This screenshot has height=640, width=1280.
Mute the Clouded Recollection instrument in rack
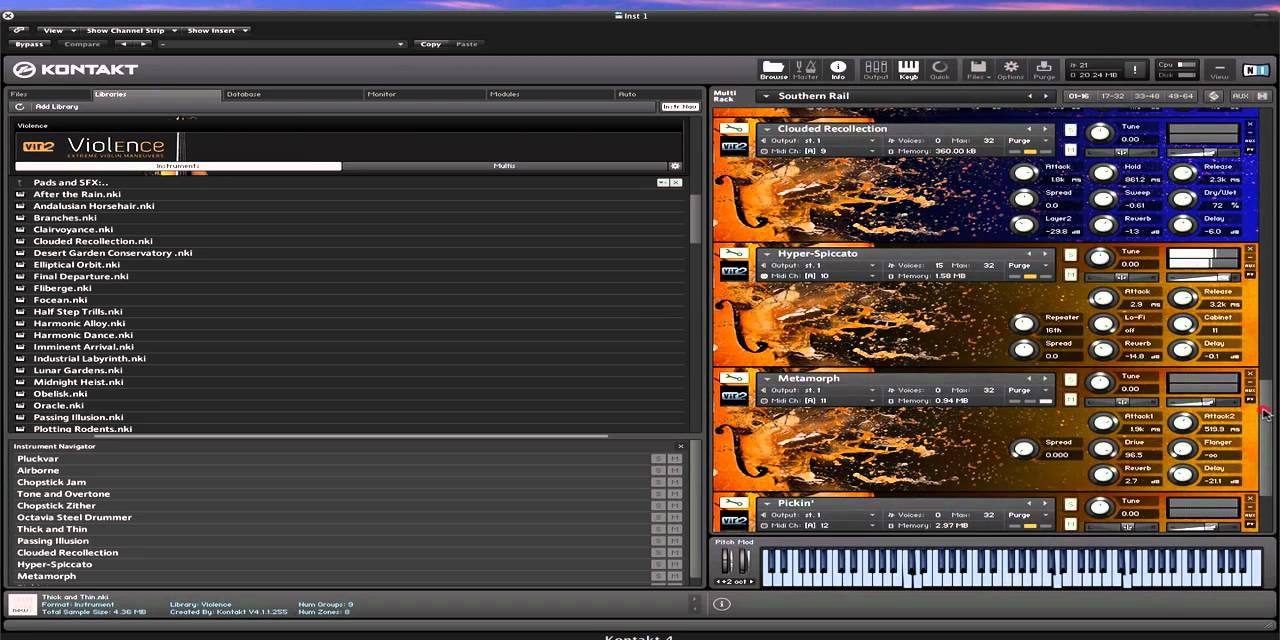click(x=1070, y=150)
